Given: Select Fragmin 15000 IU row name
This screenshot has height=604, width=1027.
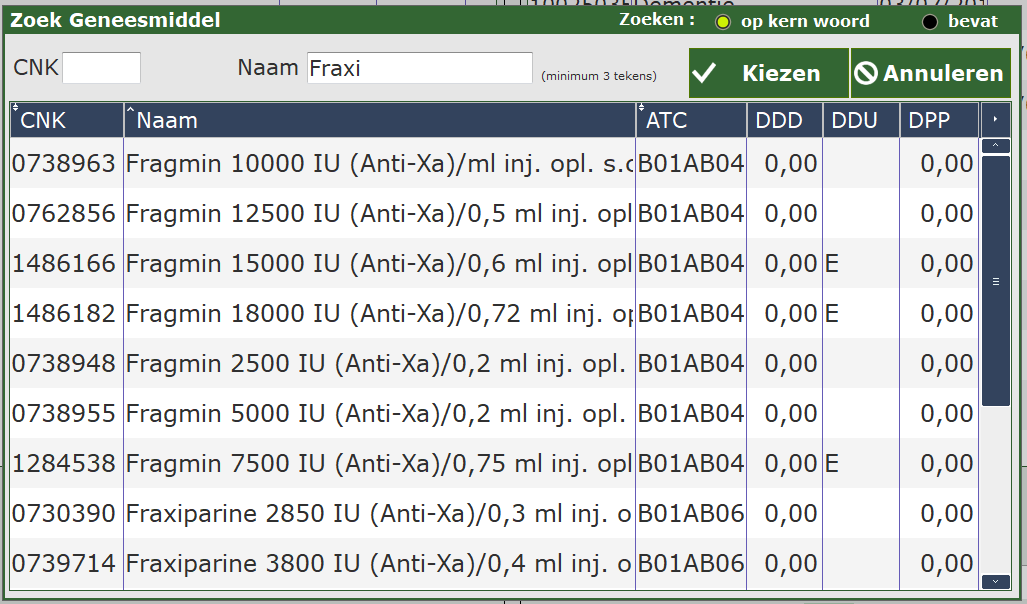Looking at the screenshot, I should (380, 263).
